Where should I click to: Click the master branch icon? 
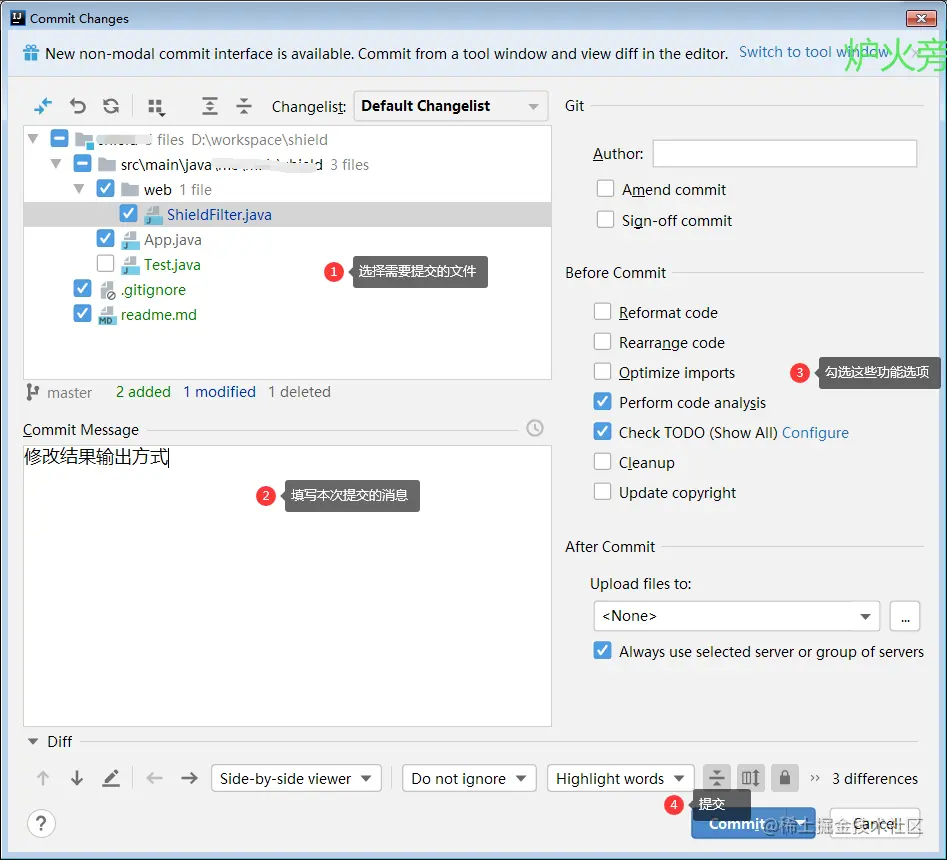33,393
